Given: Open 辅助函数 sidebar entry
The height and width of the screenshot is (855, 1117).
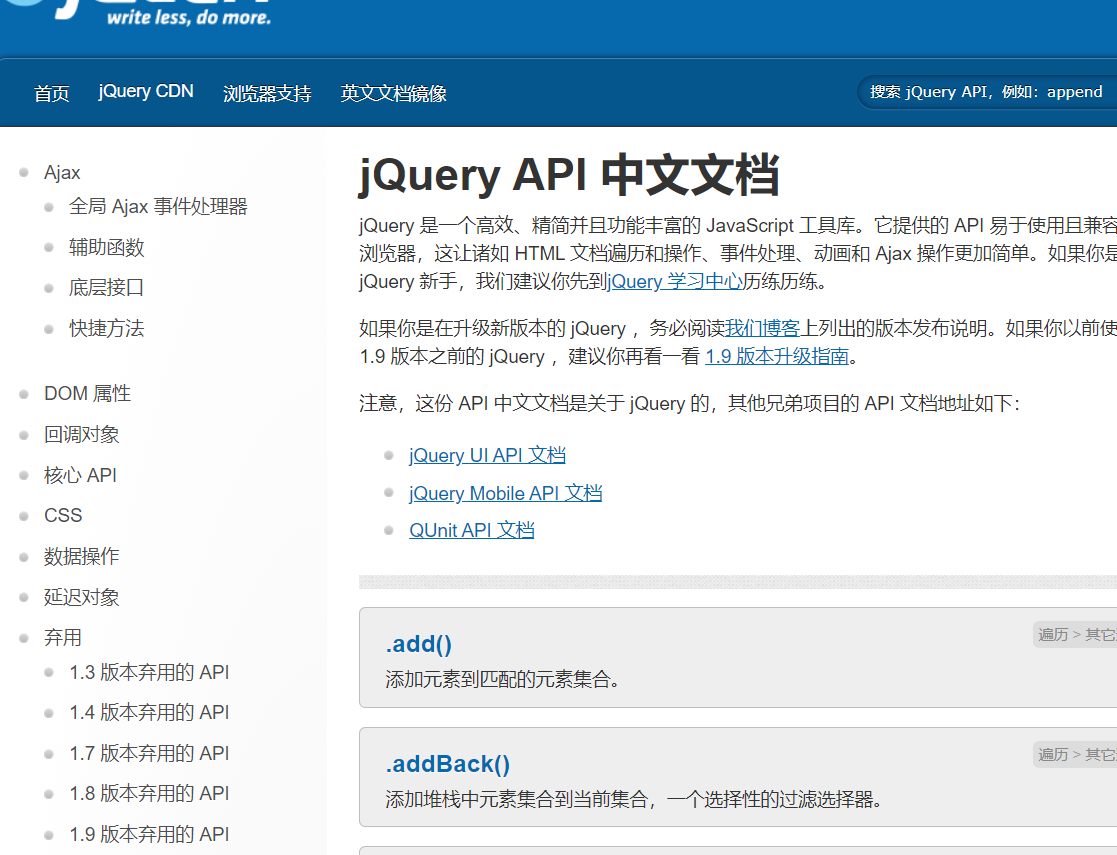Looking at the screenshot, I should click(x=107, y=247).
